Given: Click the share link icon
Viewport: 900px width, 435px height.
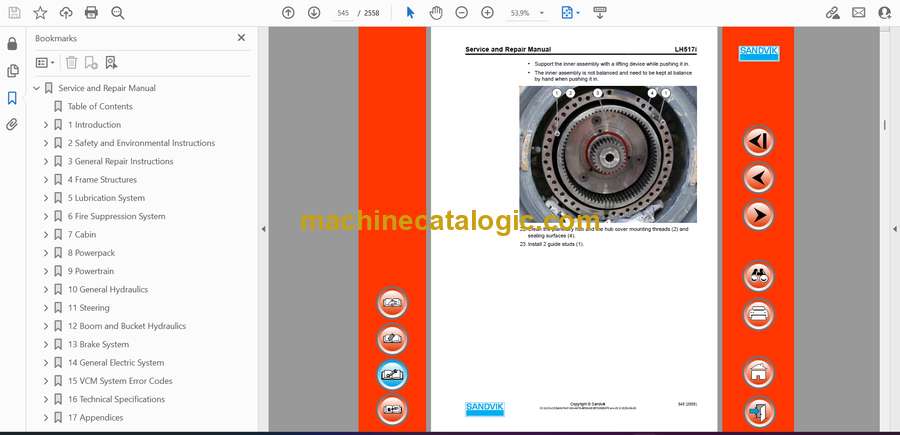Looking at the screenshot, I should [x=832, y=13].
